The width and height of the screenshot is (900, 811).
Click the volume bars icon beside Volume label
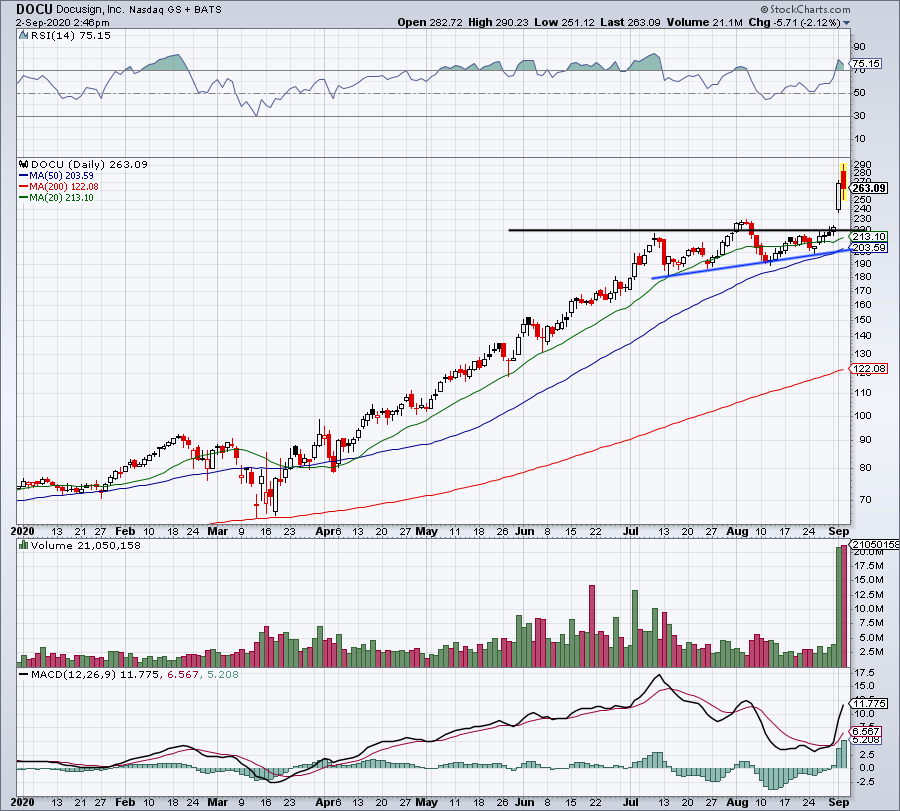23,545
